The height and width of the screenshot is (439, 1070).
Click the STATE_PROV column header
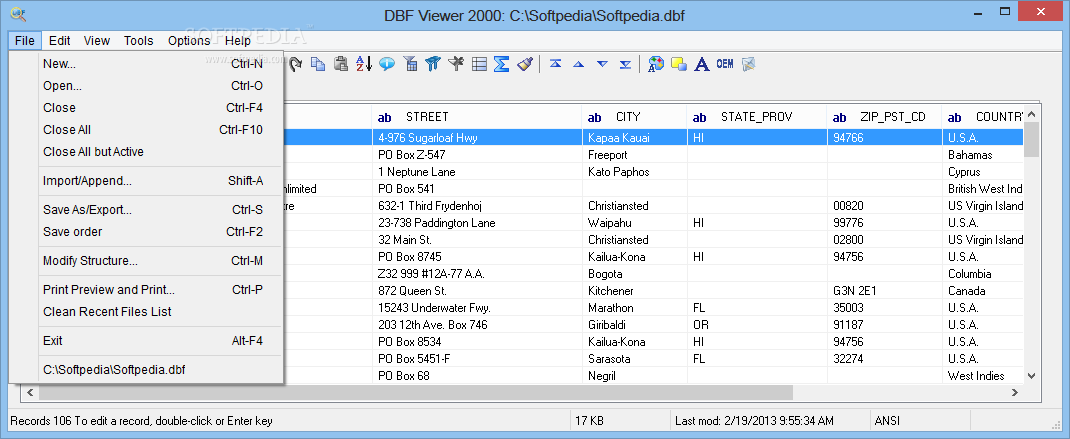757,117
